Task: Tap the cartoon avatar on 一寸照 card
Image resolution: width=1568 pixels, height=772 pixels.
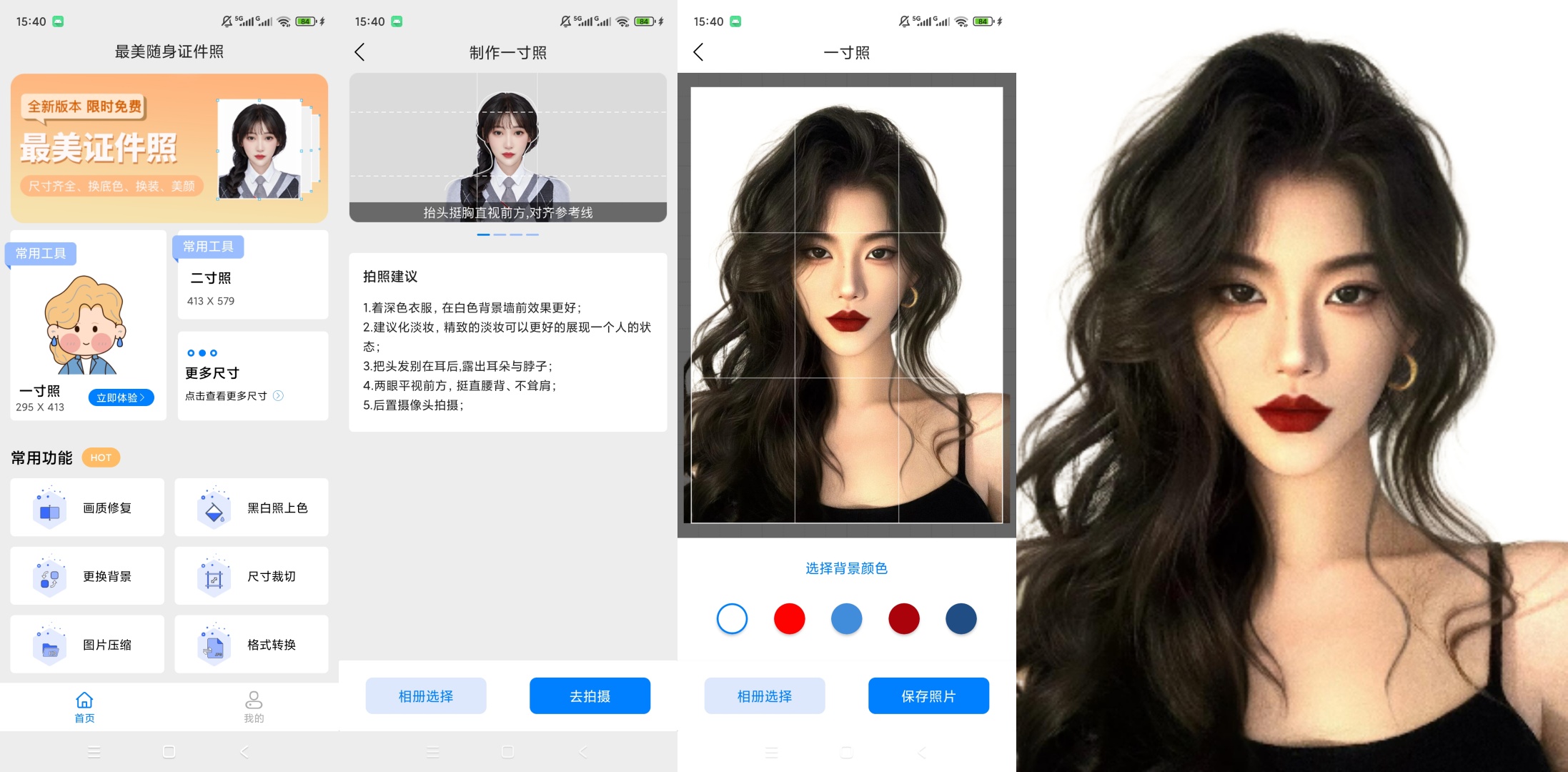Action: pyautogui.click(x=85, y=325)
